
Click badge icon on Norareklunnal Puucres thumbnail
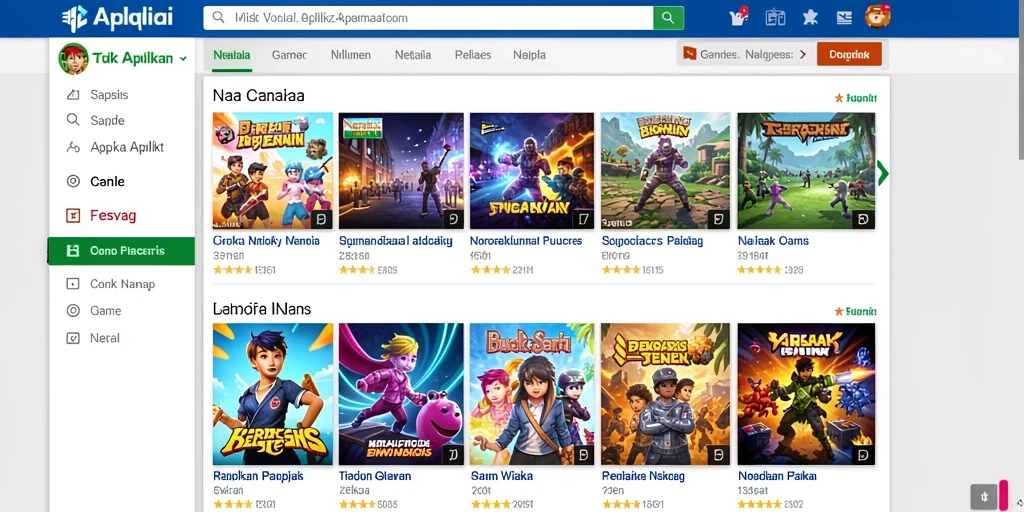(583, 218)
